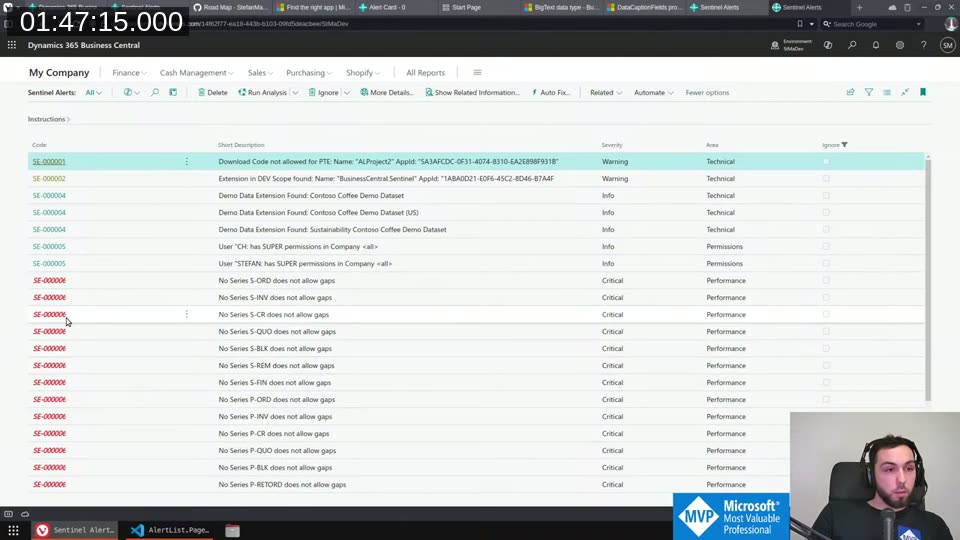Screen dimensions: 960x540
Task: Open the settings gear
Action: 899,45
